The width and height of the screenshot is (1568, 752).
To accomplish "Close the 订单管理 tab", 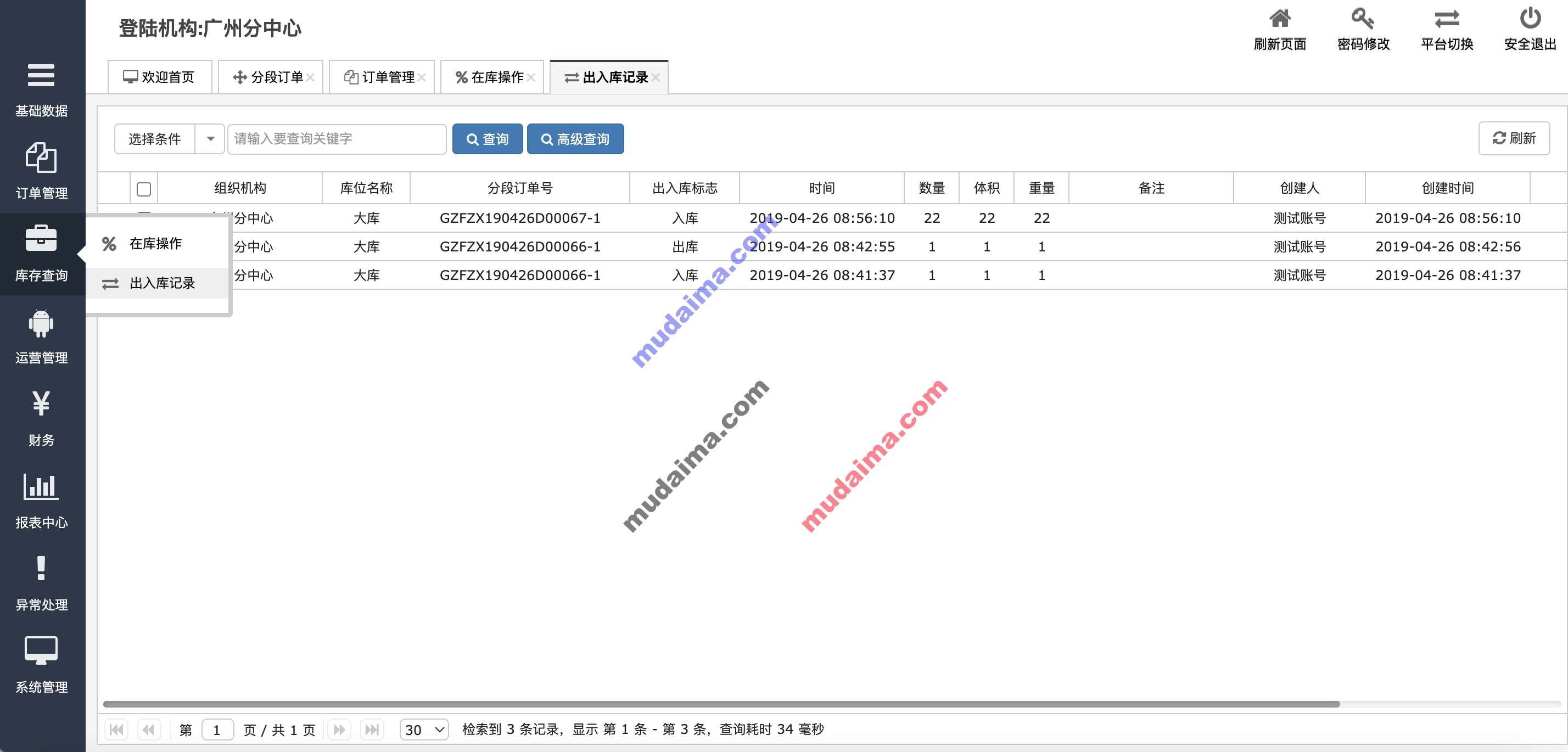I will pos(422,77).
